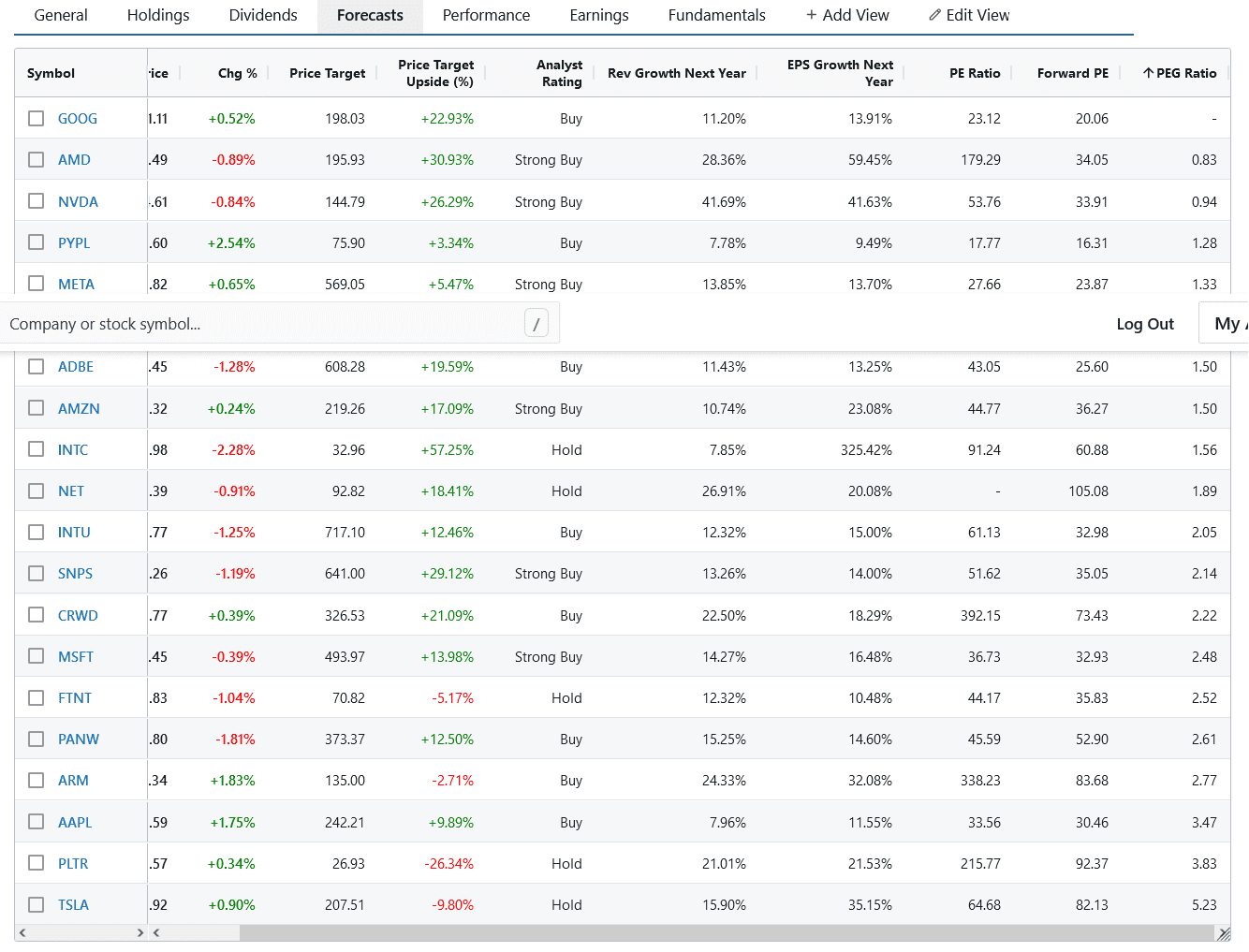Screen dimensions: 1249x952
Task: Sort by the PE Ratio column header
Action: click(x=975, y=73)
